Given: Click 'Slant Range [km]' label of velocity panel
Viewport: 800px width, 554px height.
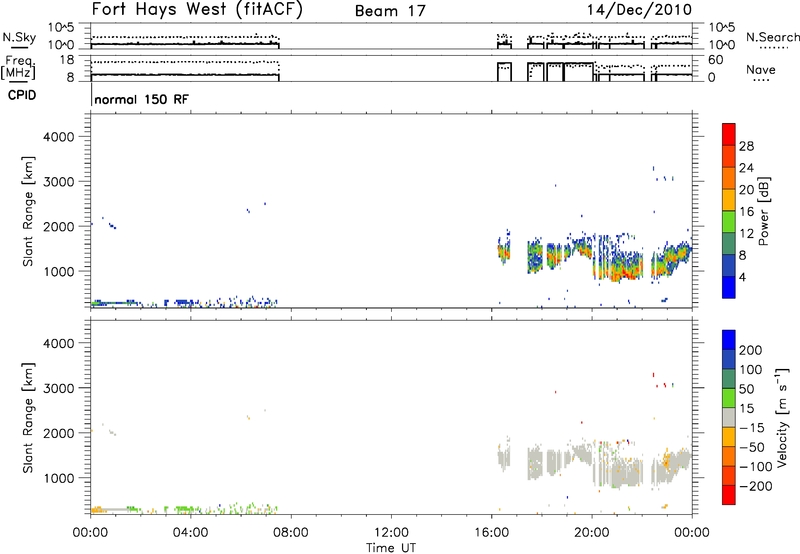Looking at the screenshot, I should [28, 417].
